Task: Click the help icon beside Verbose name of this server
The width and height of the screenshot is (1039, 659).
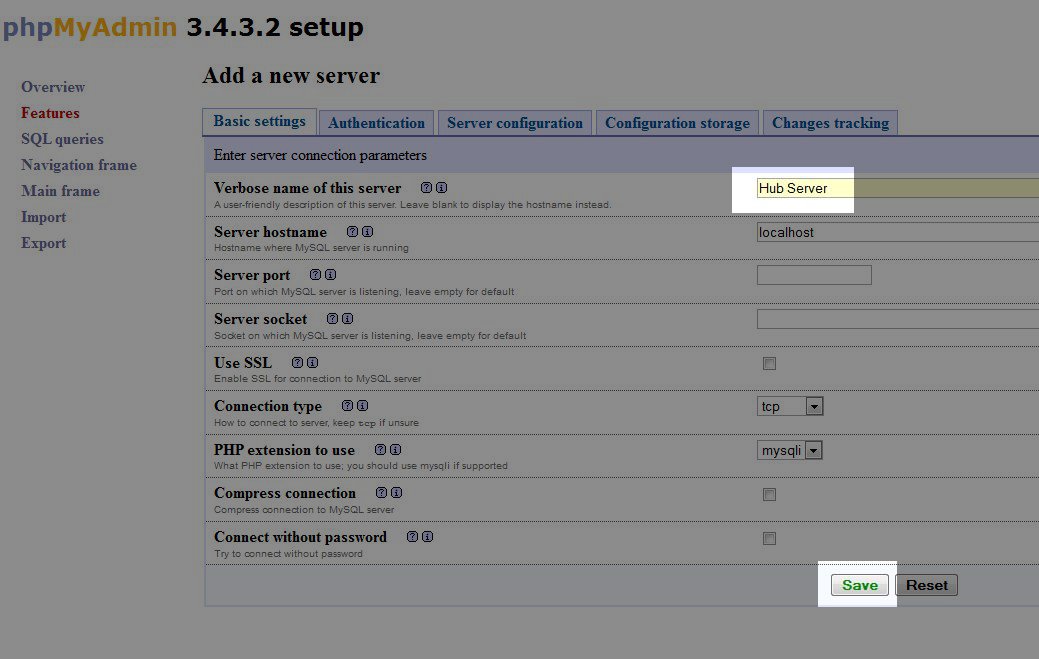Action: [x=426, y=188]
